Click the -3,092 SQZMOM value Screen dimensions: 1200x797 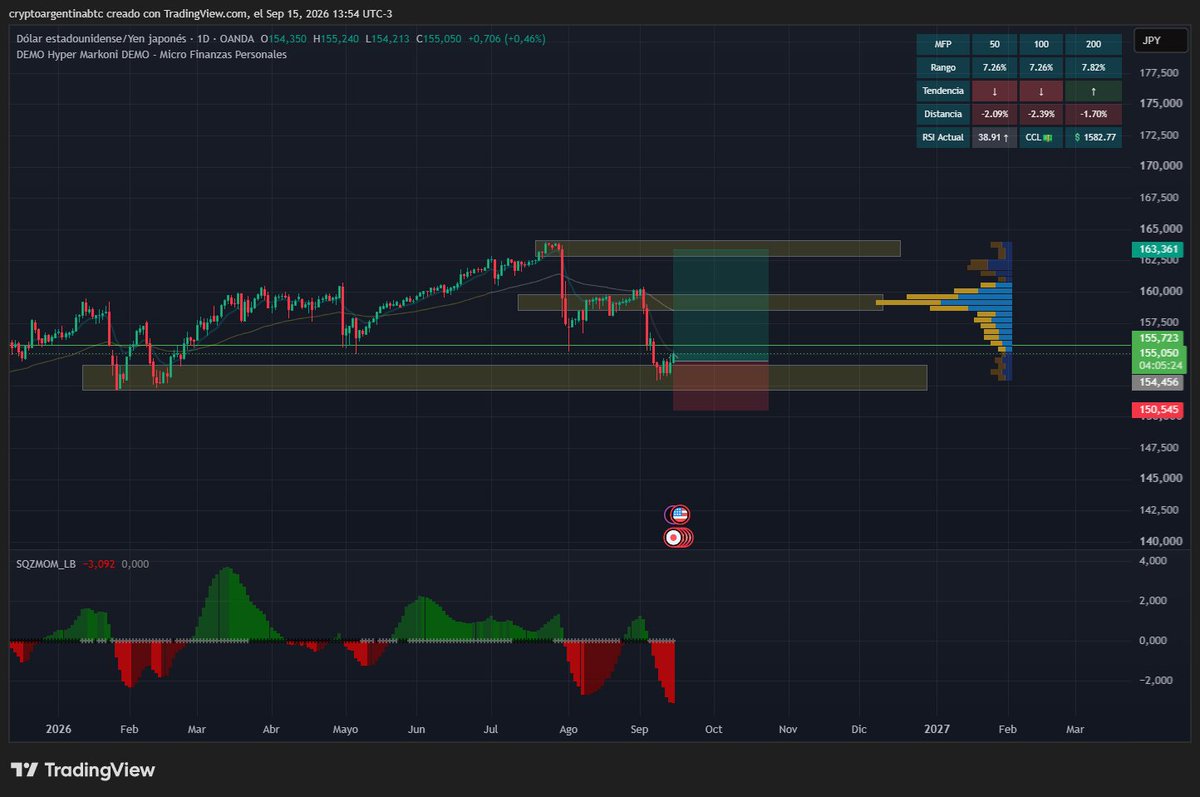(98, 564)
